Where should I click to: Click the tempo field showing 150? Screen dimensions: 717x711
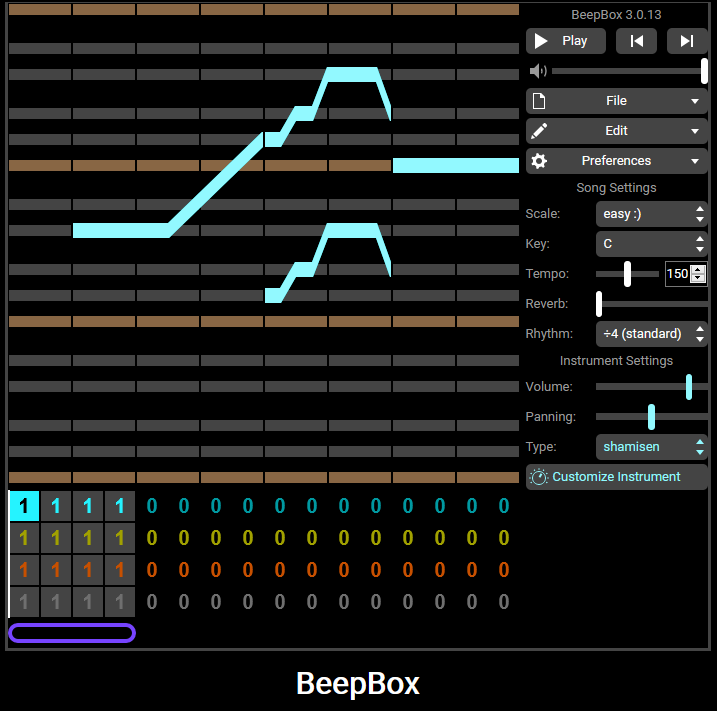tap(678, 274)
